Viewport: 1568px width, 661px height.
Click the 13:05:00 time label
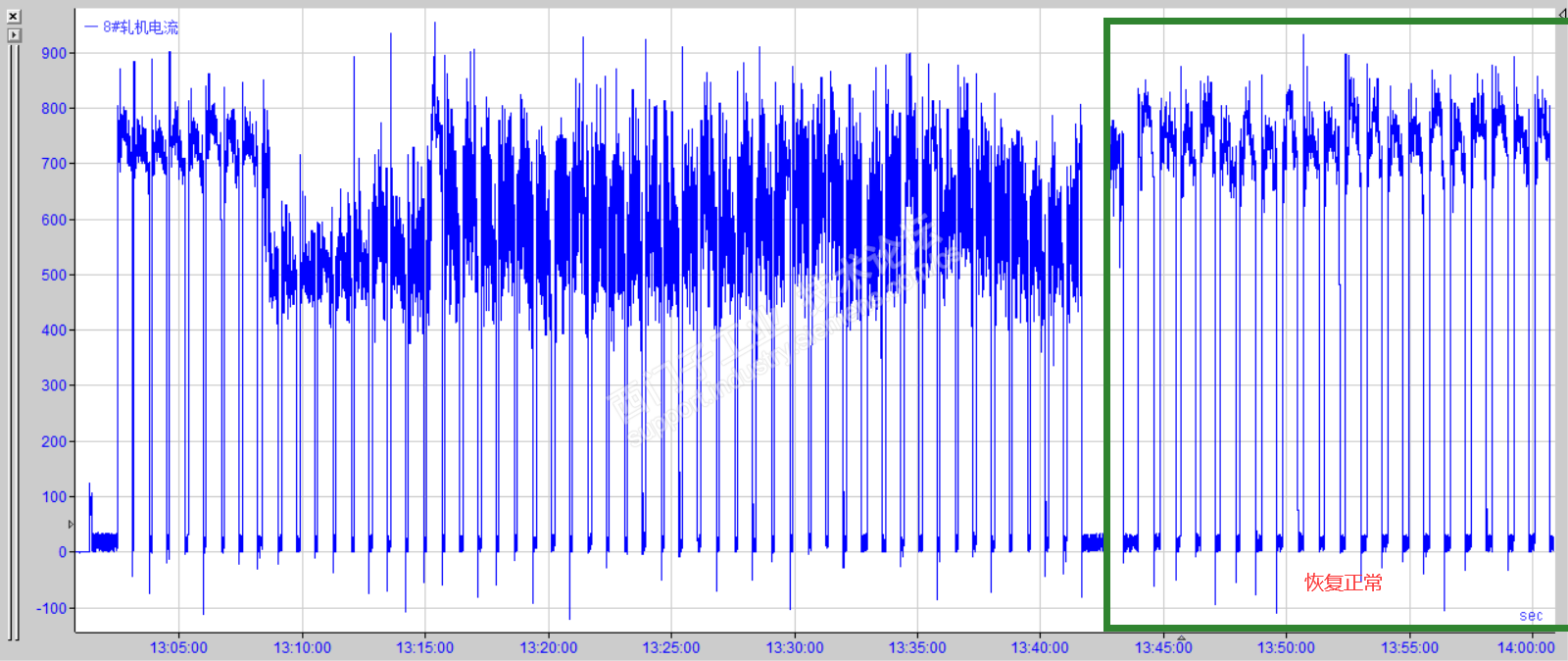[x=178, y=648]
